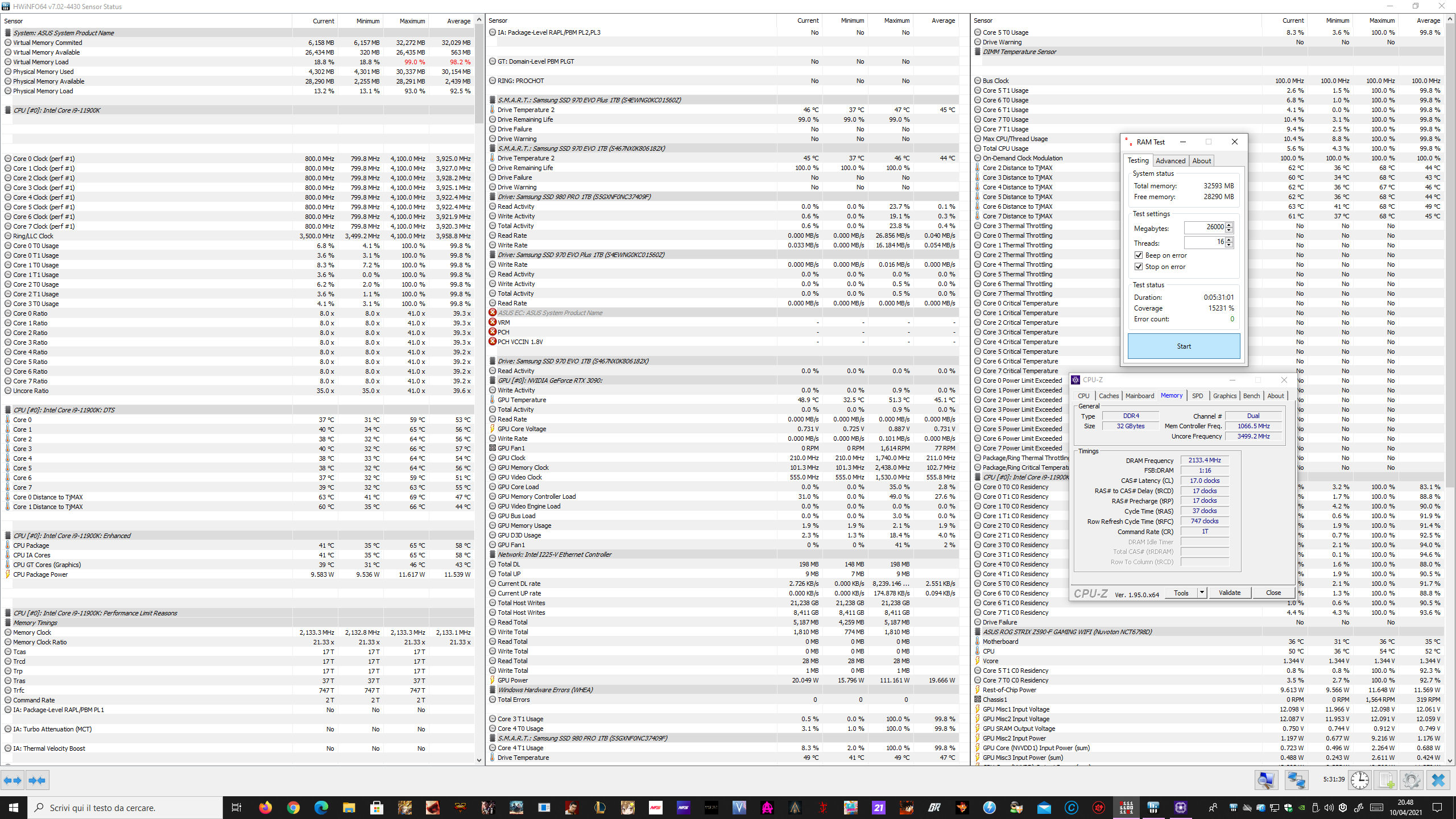The image size is (1456, 819).
Task: Open HWiNFO settings gear icon
Action: (1411, 780)
